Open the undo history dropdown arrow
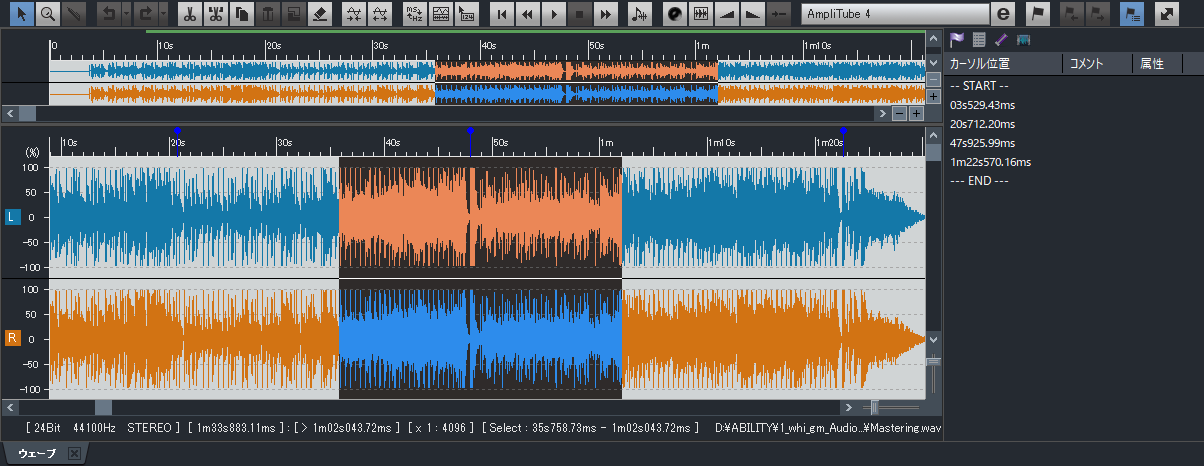 [x=127, y=14]
